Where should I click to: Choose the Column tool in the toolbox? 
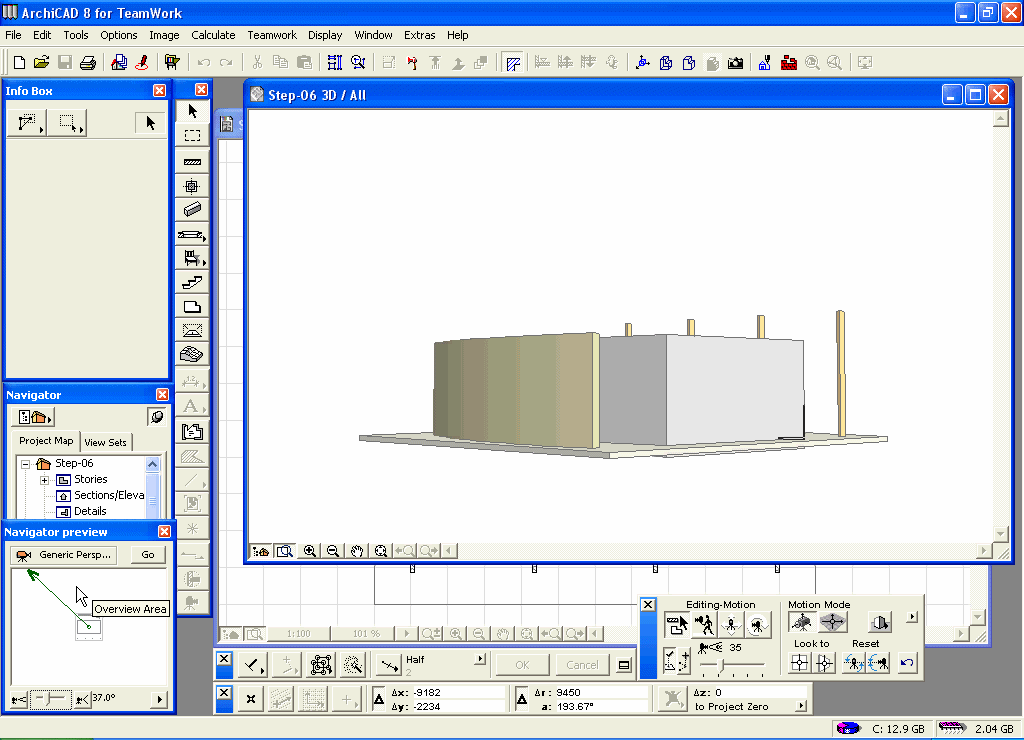193,186
